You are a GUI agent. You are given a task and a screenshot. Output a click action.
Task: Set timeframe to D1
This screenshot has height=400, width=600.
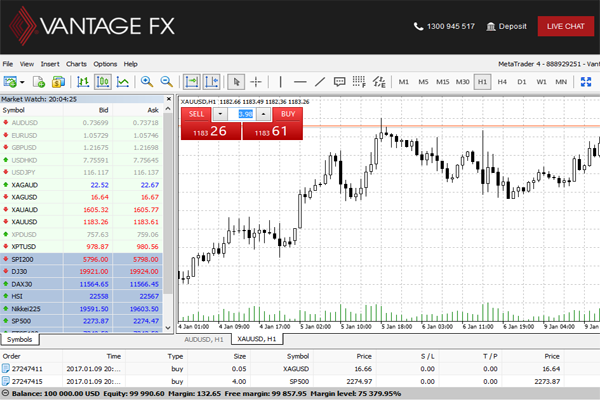pos(522,82)
